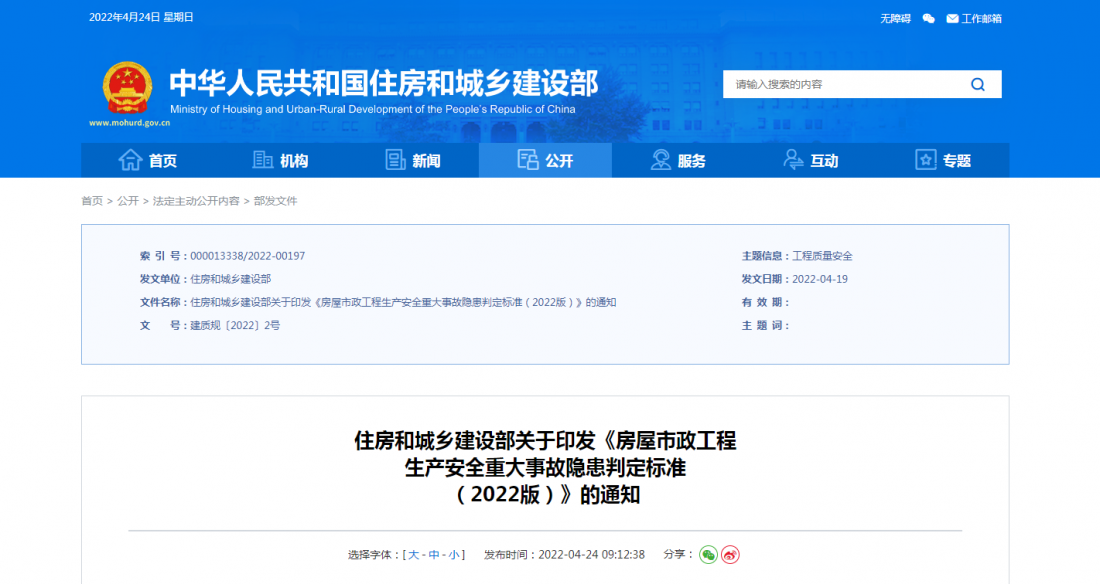Set font size to 中

coord(434,555)
